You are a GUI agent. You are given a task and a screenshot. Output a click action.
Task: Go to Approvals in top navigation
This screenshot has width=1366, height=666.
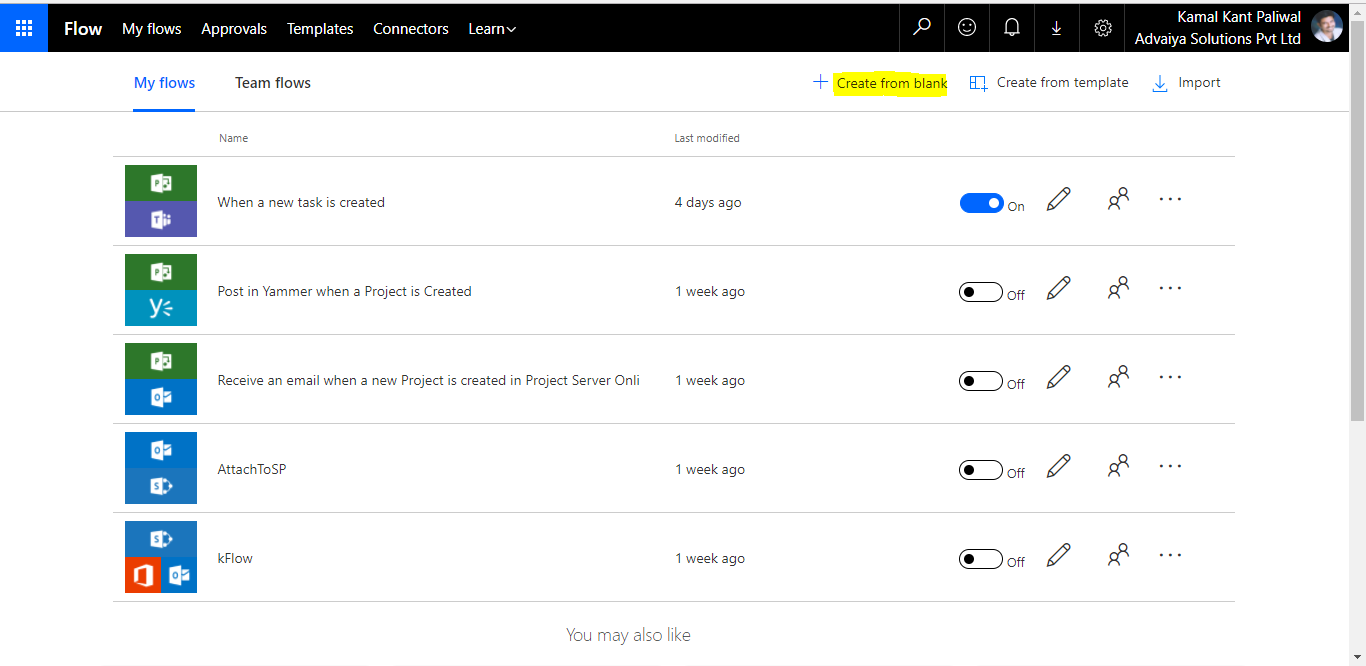click(x=234, y=29)
